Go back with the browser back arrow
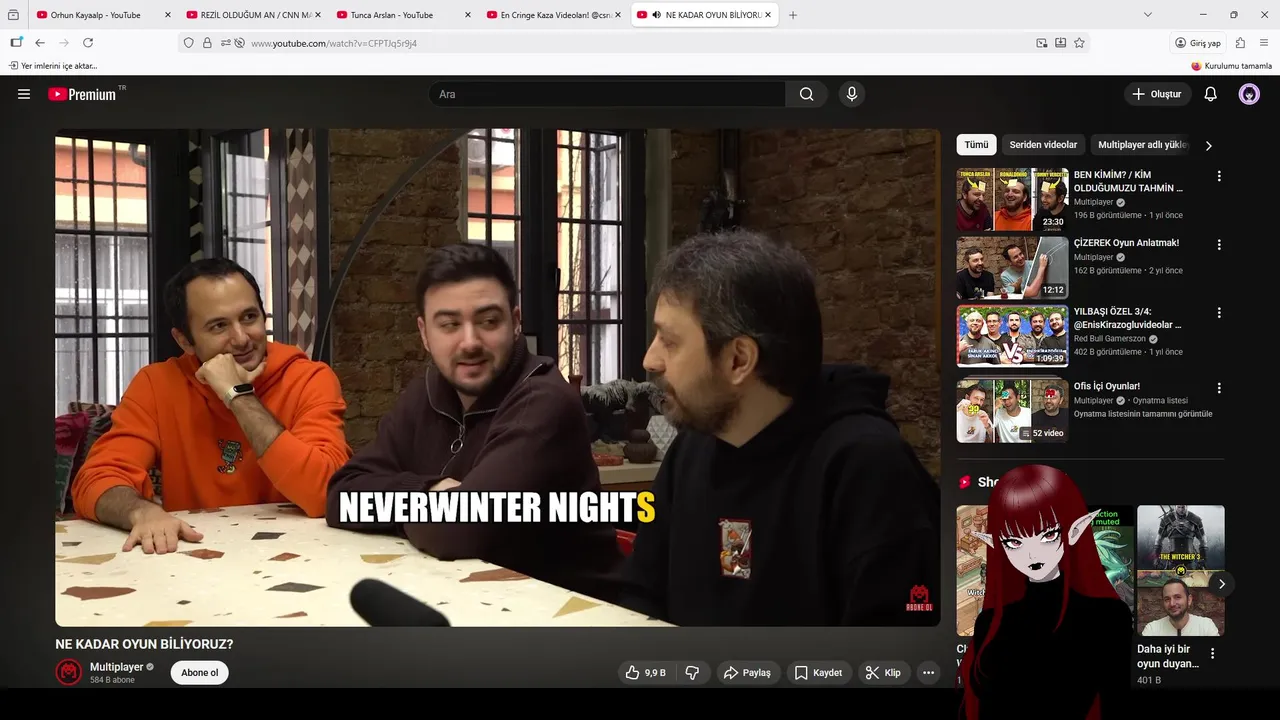1280x720 pixels. (40, 43)
